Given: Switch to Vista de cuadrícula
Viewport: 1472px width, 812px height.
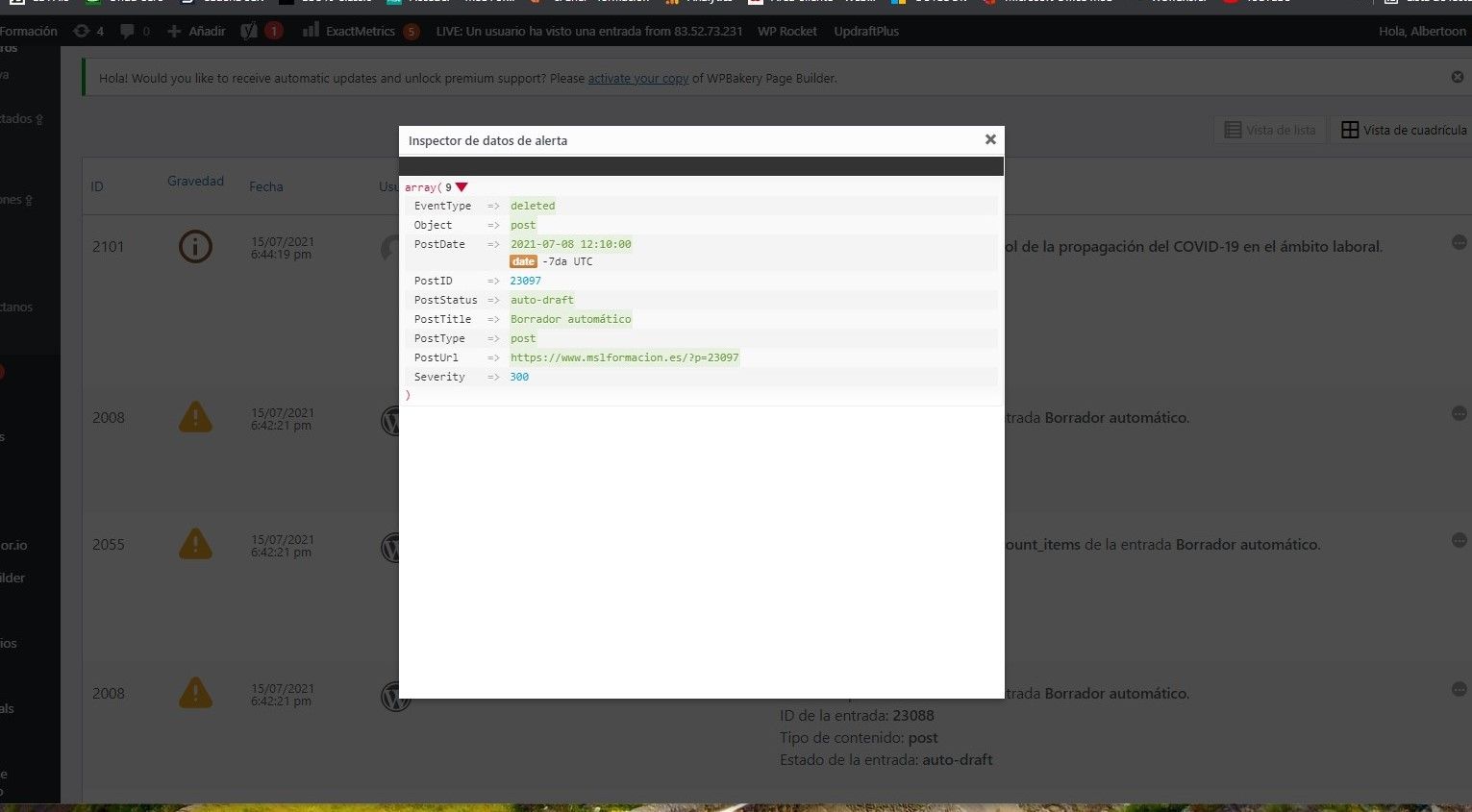Looking at the screenshot, I should click(1404, 130).
